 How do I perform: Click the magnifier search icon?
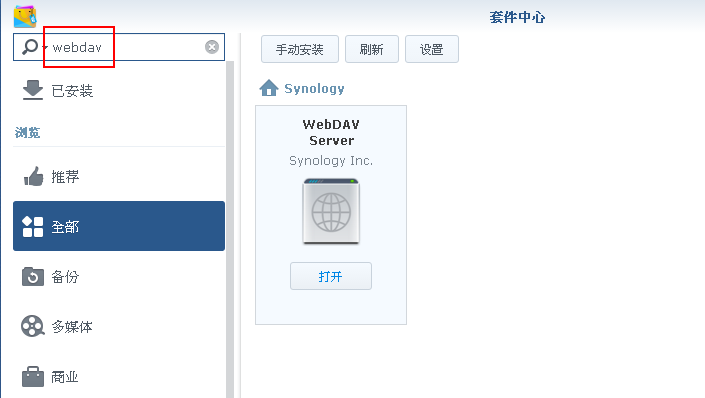click(x=30, y=46)
